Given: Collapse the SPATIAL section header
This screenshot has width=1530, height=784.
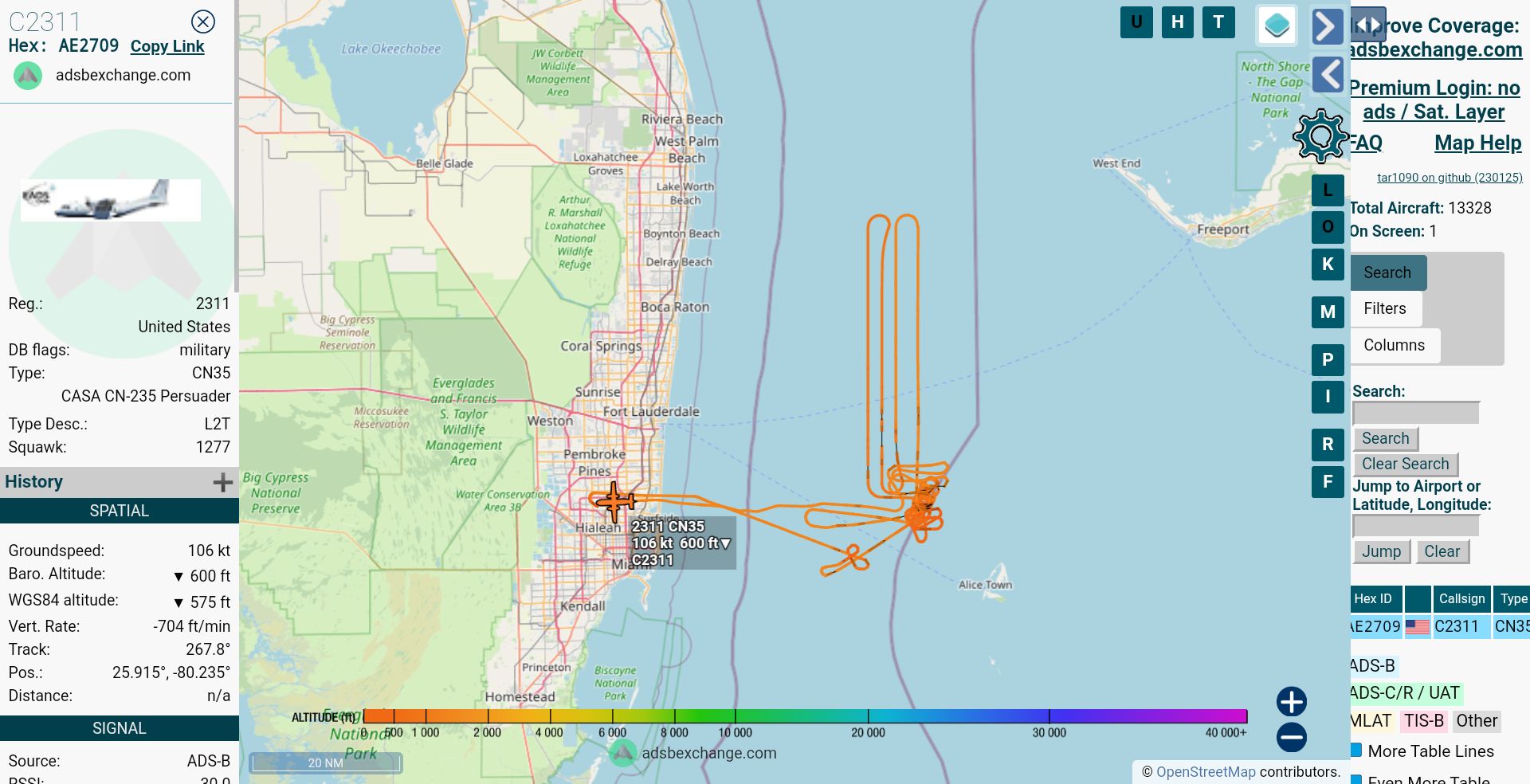Looking at the screenshot, I should 120,511.
